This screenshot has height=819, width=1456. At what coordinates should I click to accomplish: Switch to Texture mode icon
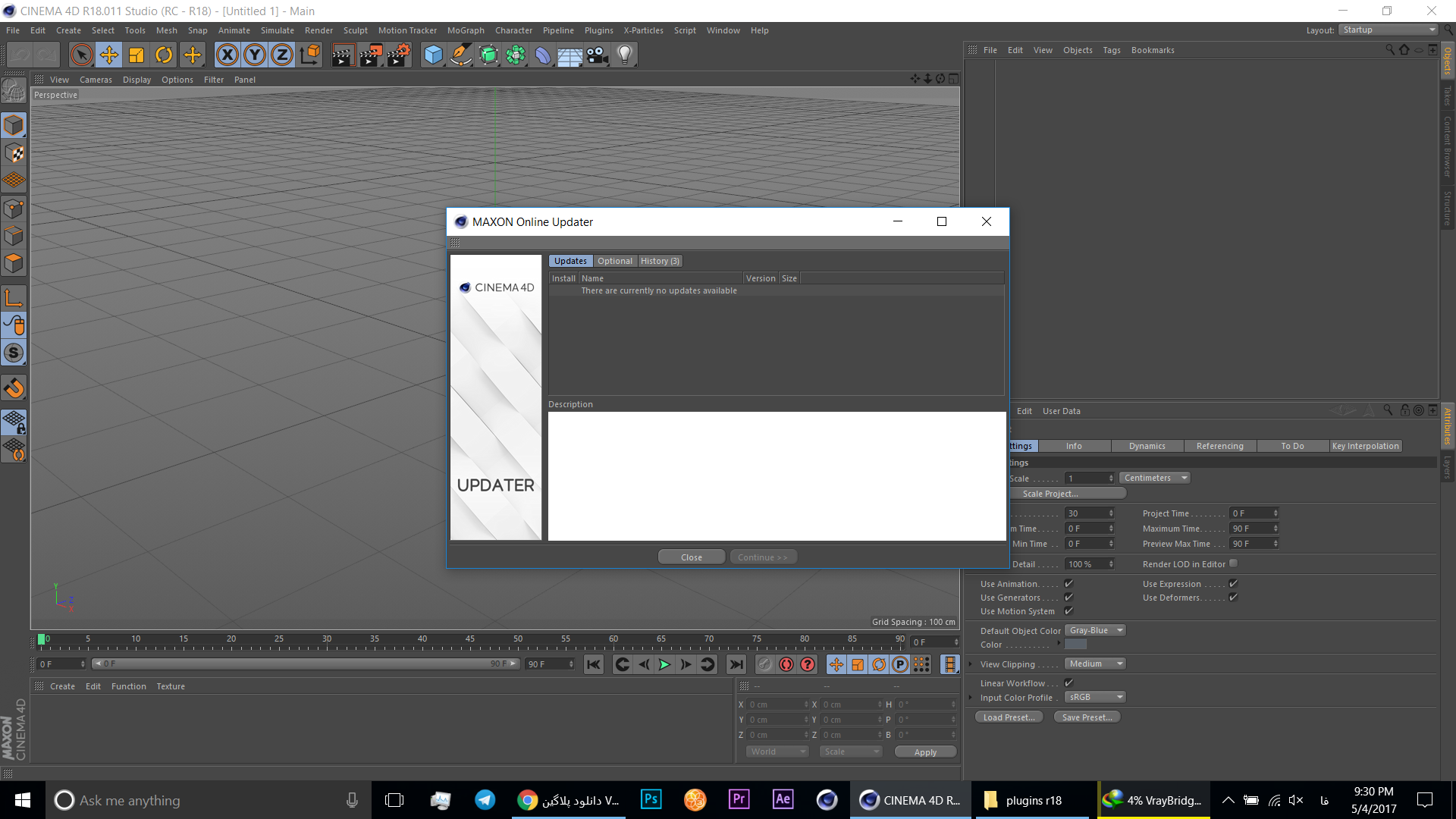click(14, 153)
